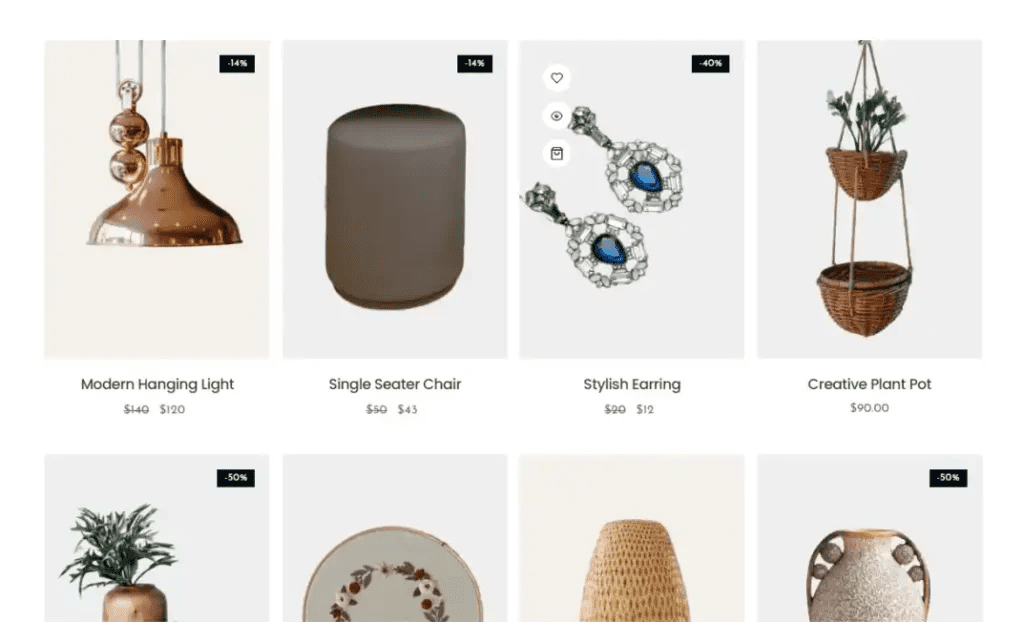Click -14% badge on Modern Hanging Light
1024x622 pixels.
click(237, 63)
